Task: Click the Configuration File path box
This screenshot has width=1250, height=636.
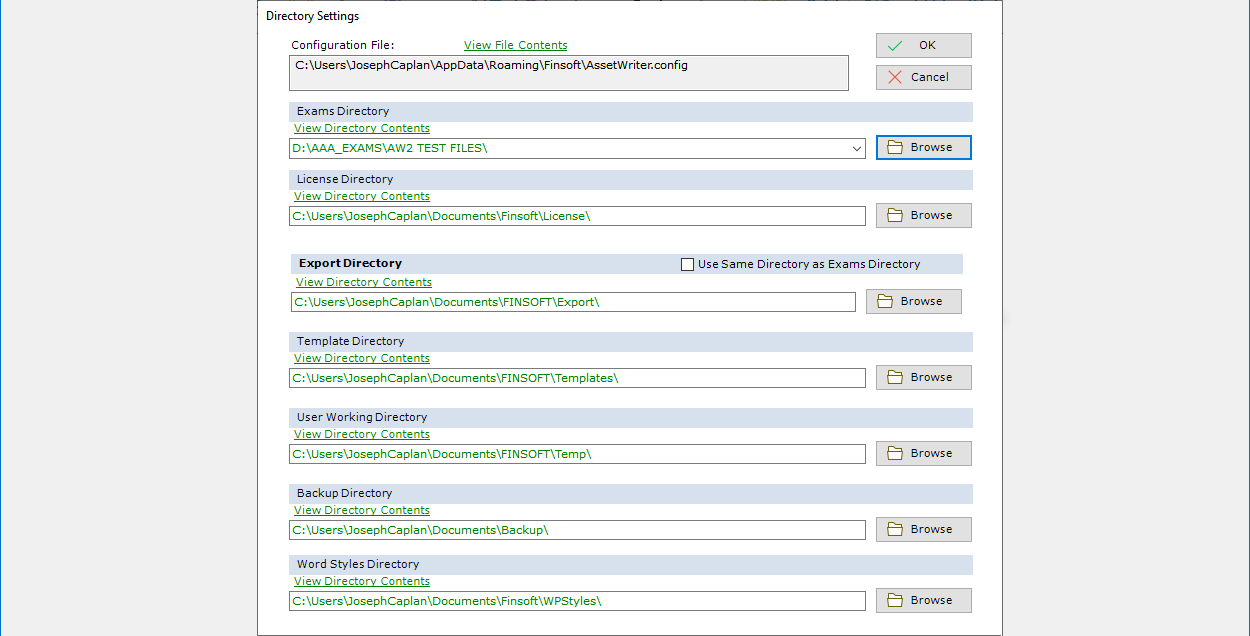Action: [x=568, y=73]
